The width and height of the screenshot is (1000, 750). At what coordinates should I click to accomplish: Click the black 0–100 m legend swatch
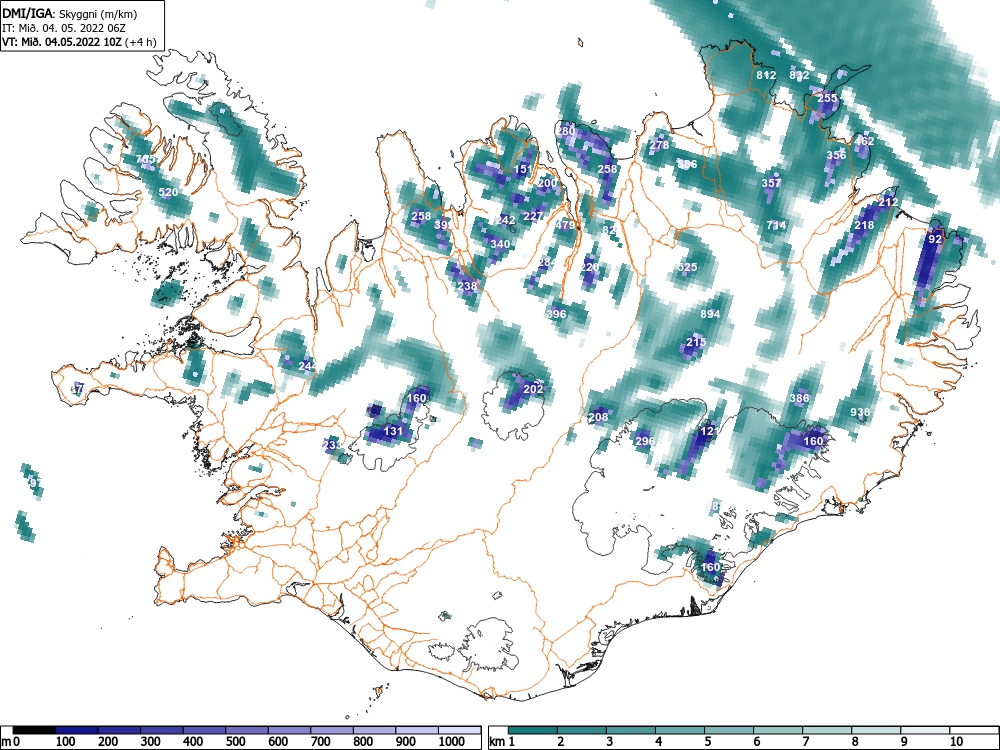pyautogui.click(x=34, y=730)
